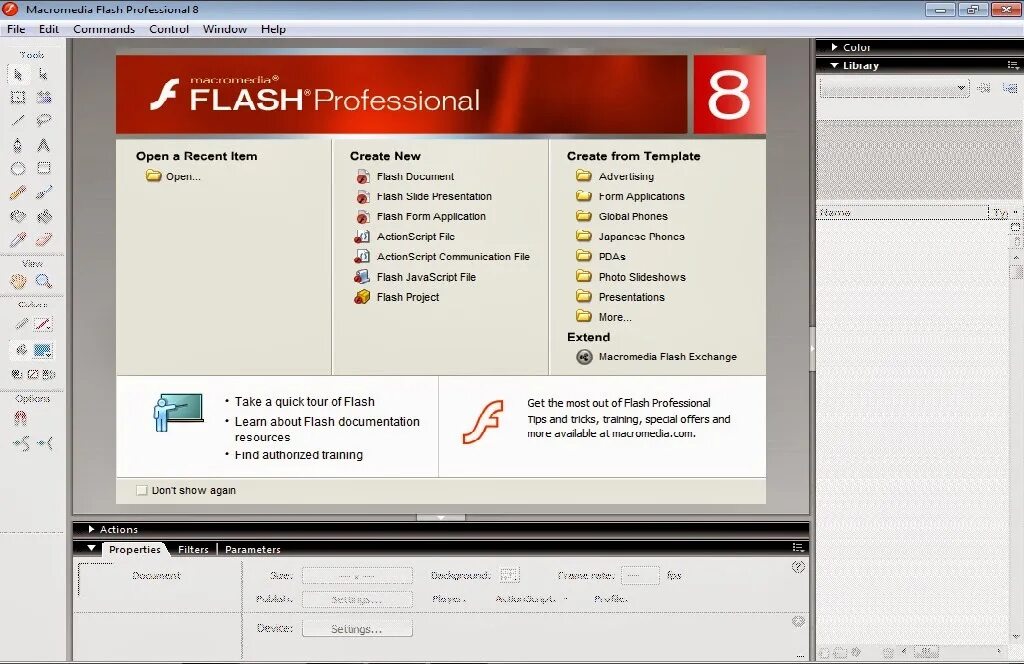Viewport: 1024px width, 664px height.
Task: Open the Window menu
Action: (x=225, y=29)
